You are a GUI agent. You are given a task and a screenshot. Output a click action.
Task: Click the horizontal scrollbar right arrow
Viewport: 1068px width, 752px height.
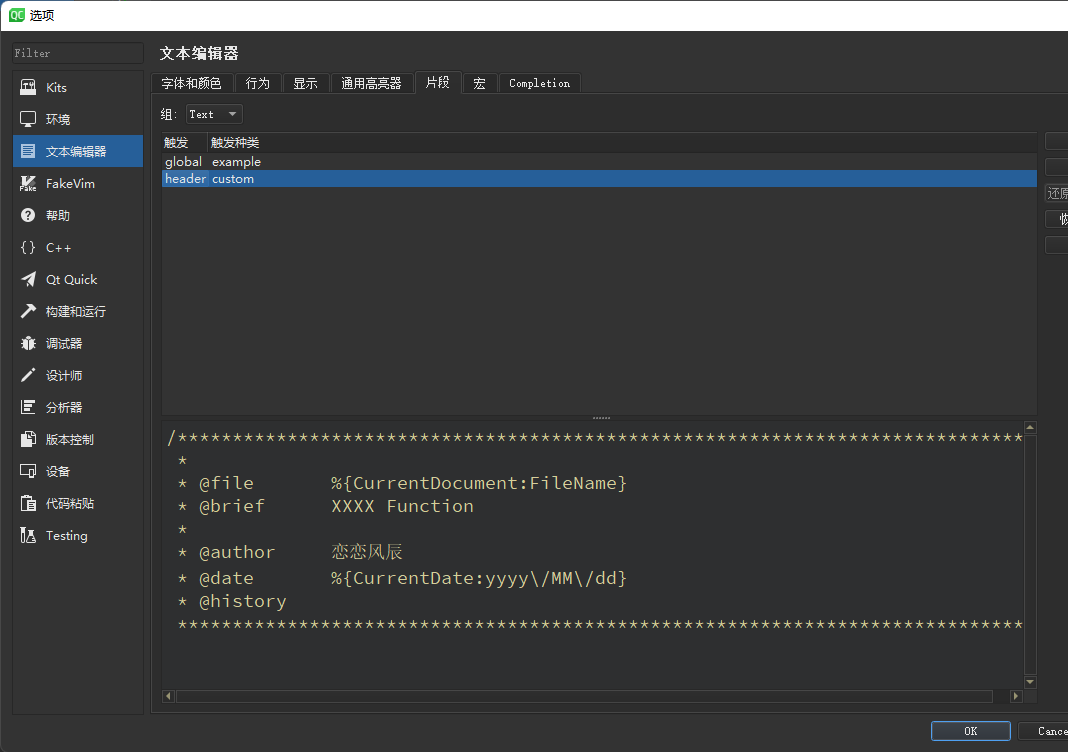1016,696
